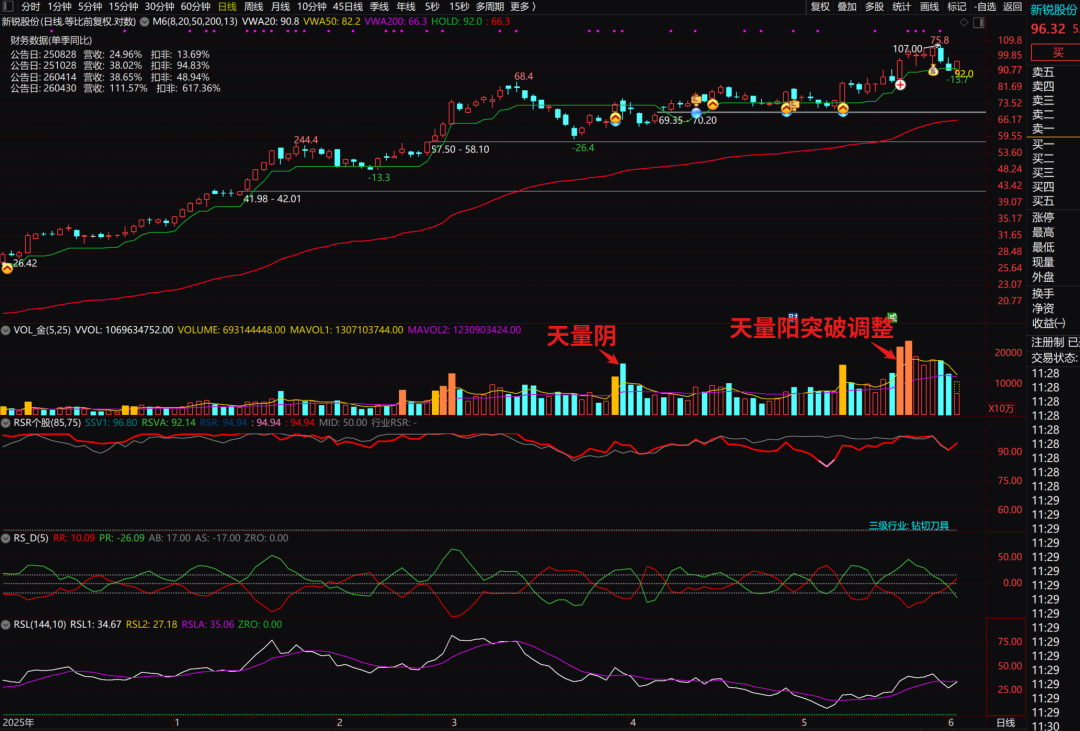
Task: Switch to the 1分钟 period tab
Action: point(59,6)
